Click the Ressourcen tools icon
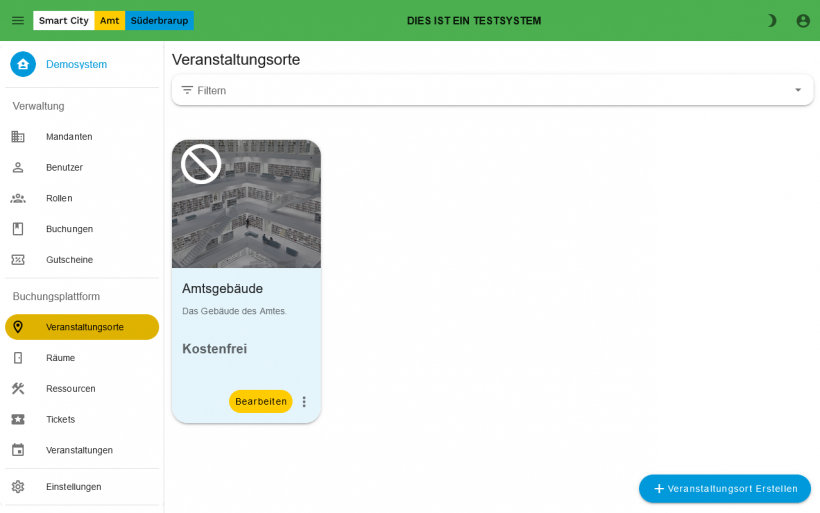 (x=18, y=389)
